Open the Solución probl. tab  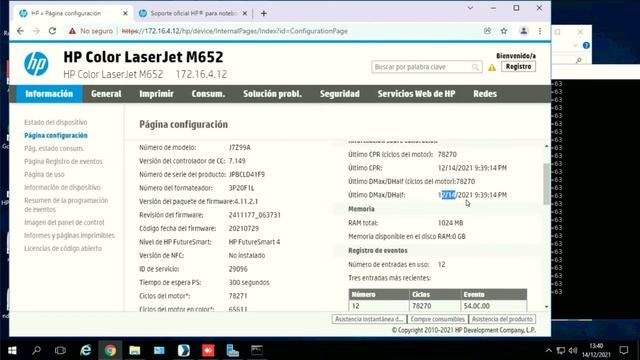(x=272, y=94)
